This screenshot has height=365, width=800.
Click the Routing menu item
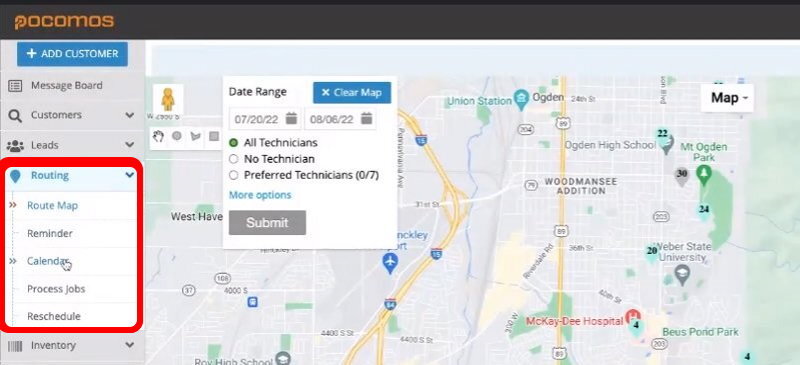coord(49,175)
